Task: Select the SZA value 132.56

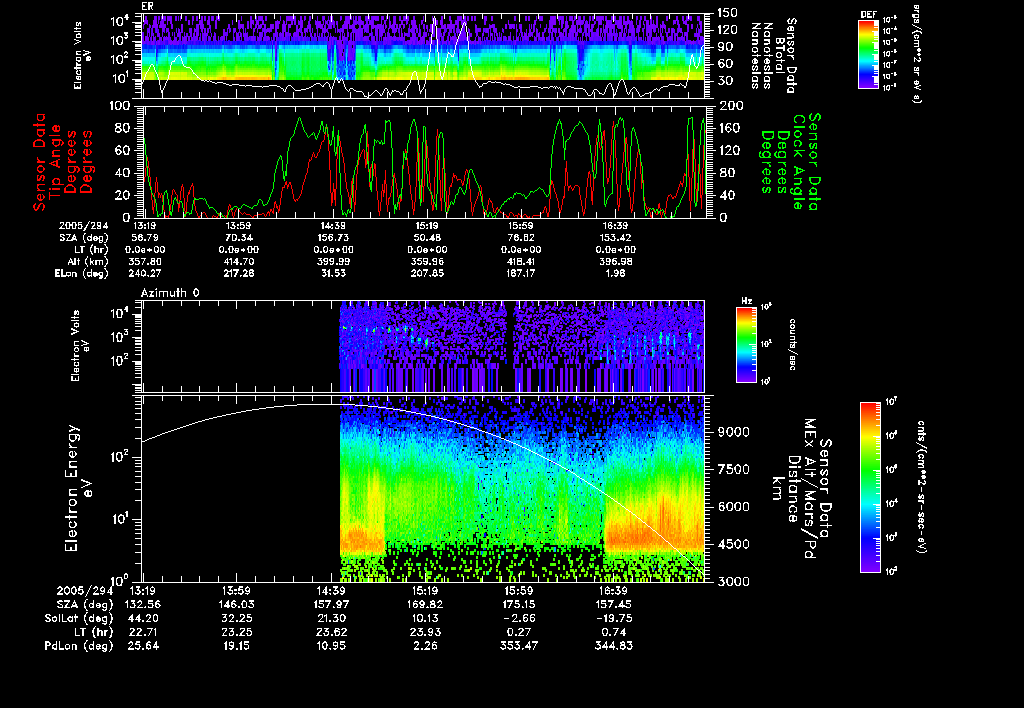Action: click(143, 604)
